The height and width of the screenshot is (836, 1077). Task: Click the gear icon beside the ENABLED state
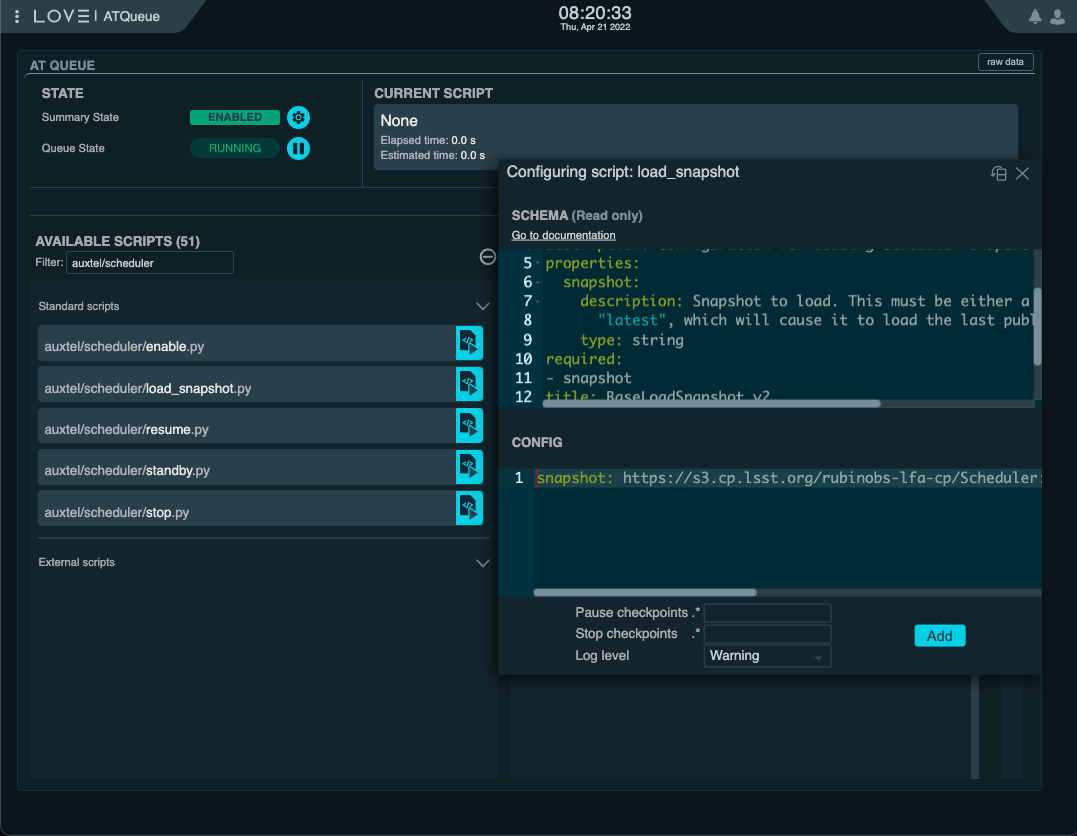[x=297, y=117]
